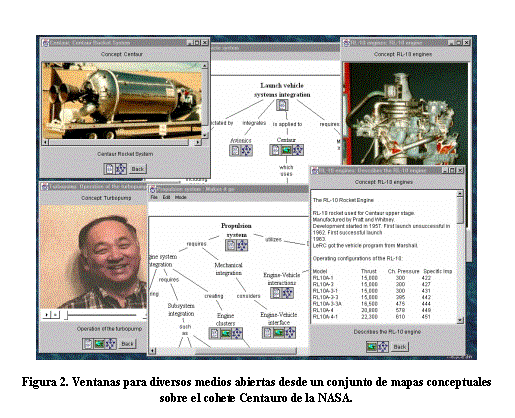Image resolution: width=515 pixels, height=418 pixels.
Task: Click icon under Launch vehicle systems integration
Action: [x=282, y=105]
